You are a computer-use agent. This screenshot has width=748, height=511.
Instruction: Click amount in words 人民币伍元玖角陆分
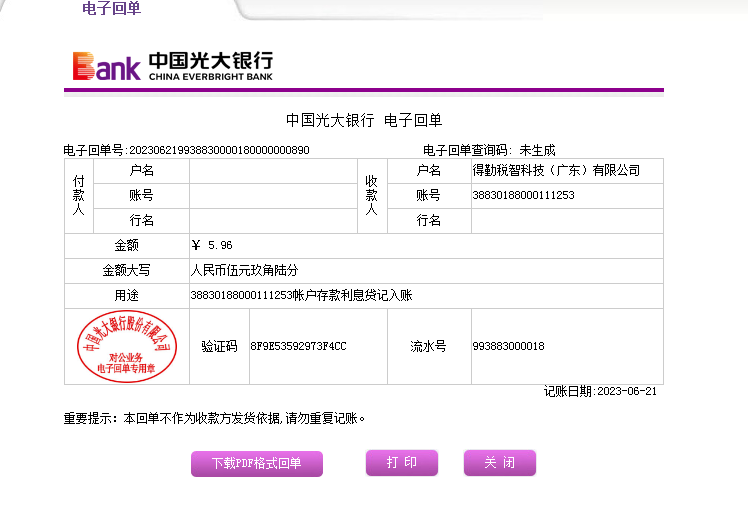244,271
